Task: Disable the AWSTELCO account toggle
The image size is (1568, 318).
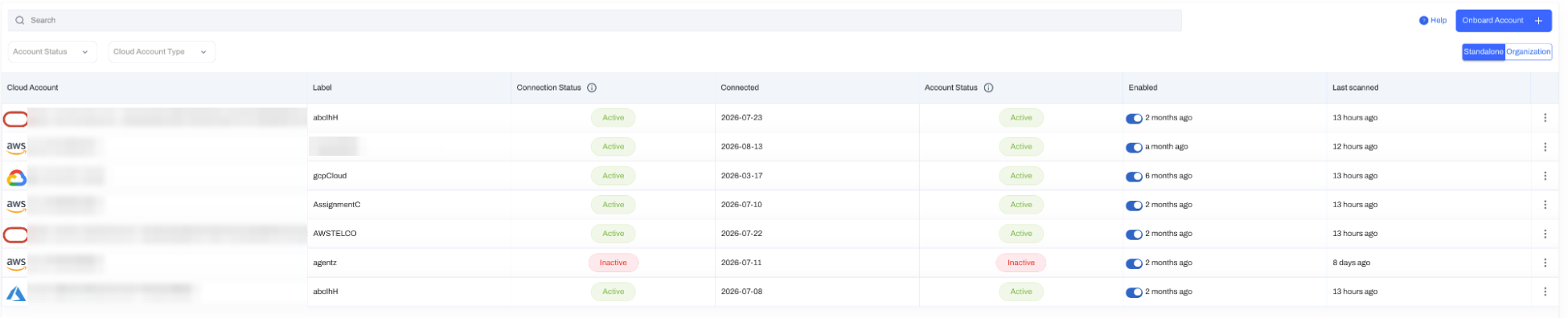Action: pos(1134,234)
